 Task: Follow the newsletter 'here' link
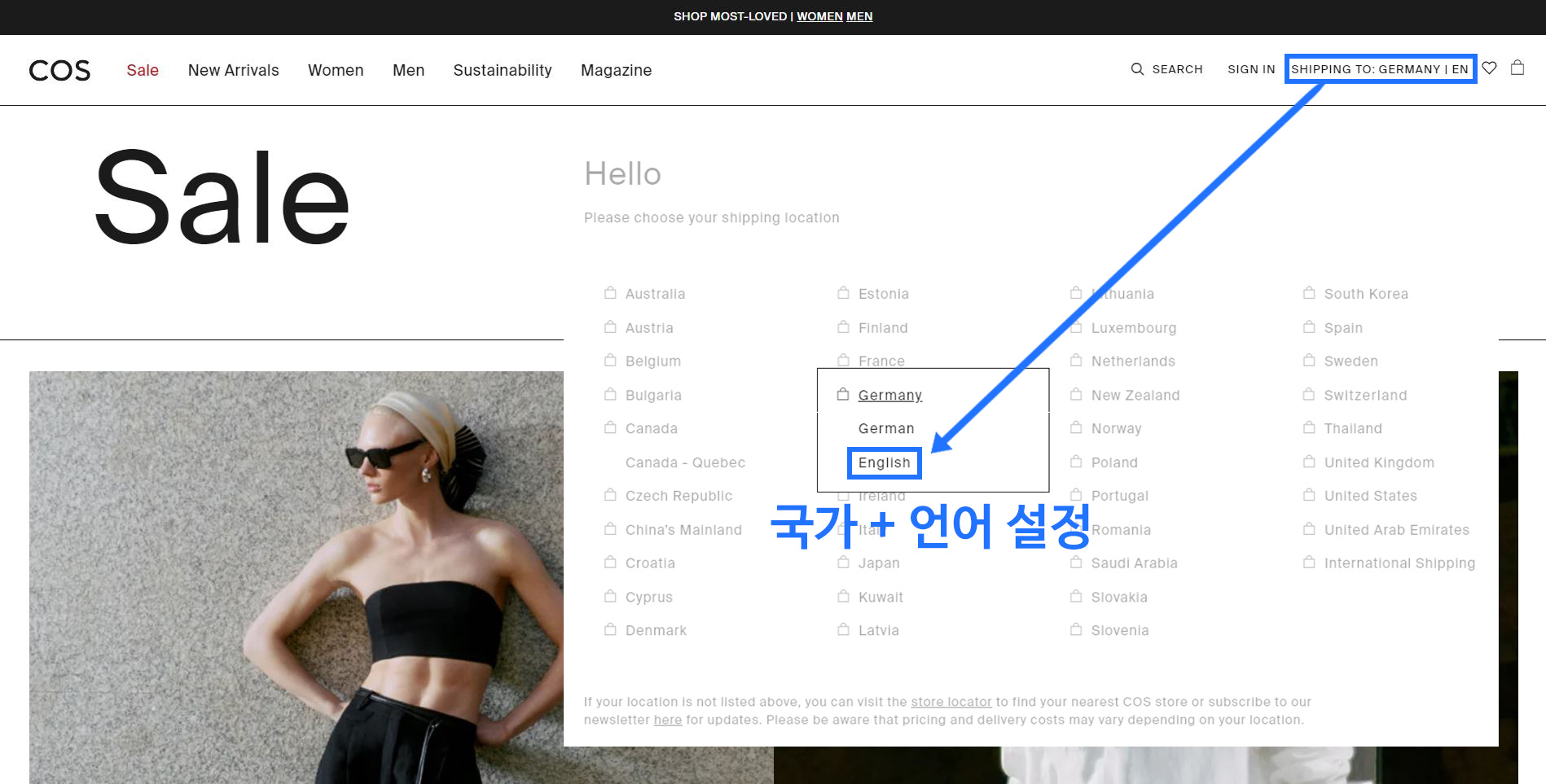[x=667, y=720]
